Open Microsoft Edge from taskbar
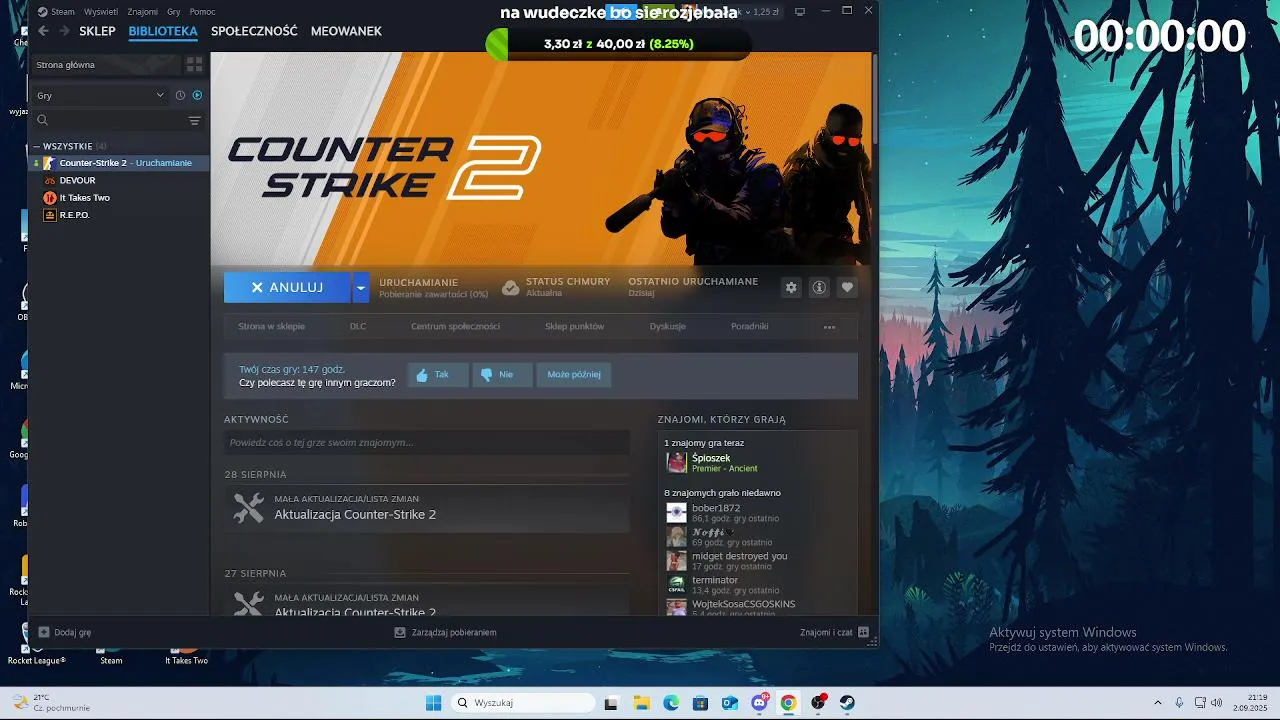The height and width of the screenshot is (720, 1280). pos(671,703)
